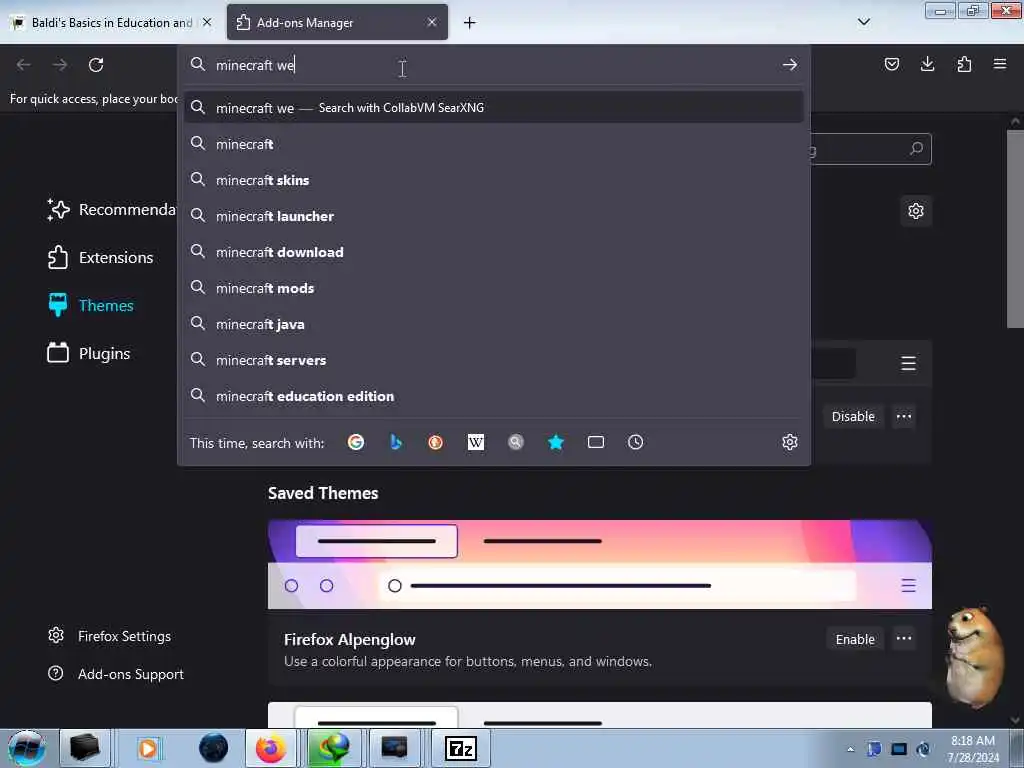The width and height of the screenshot is (1024, 768).
Task: Select suggestion 'minecraft launcher'
Action: [494, 216]
